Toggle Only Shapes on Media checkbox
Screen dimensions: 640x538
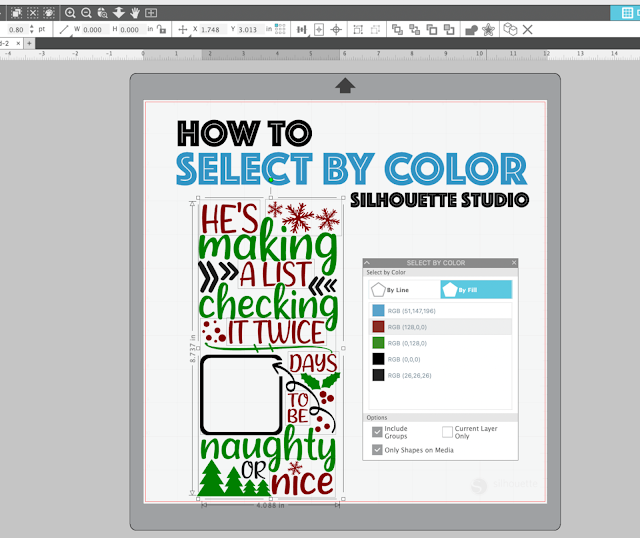coord(377,450)
